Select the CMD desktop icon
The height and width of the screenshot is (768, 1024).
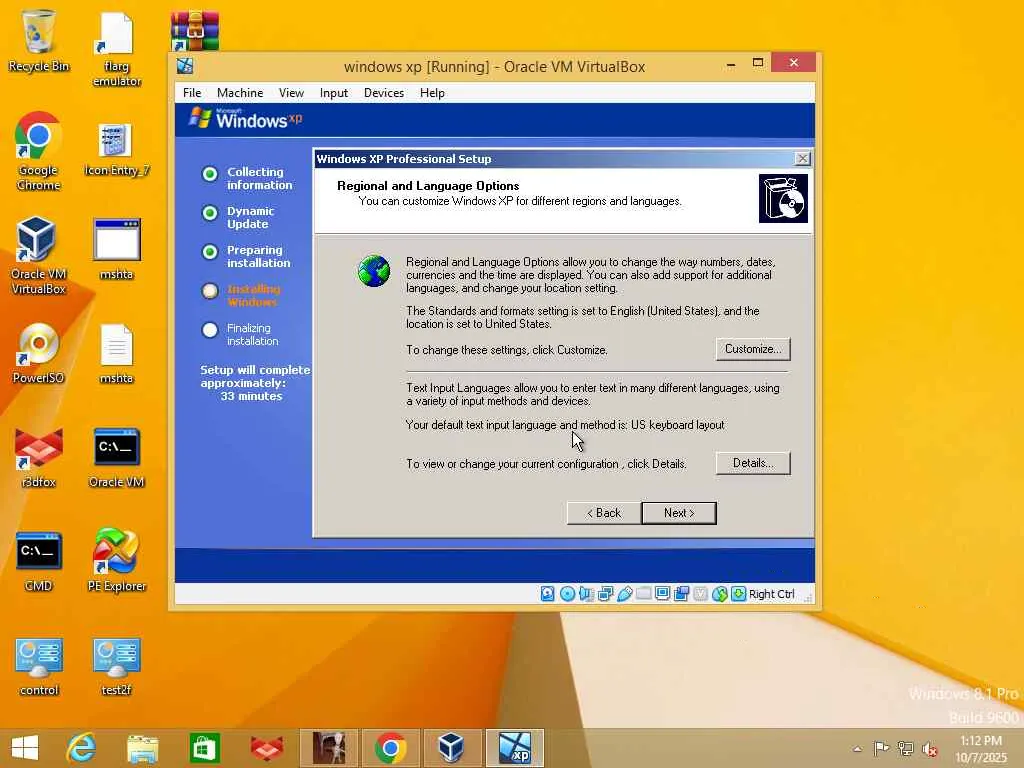point(39,562)
